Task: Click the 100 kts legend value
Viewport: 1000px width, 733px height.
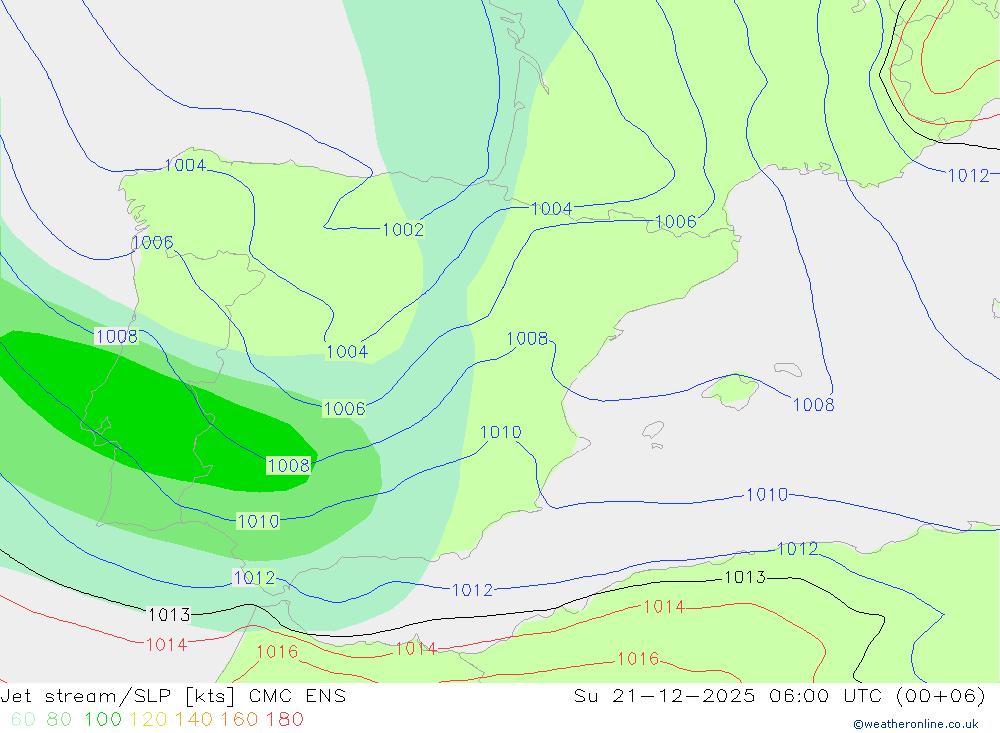Action: click(x=103, y=719)
